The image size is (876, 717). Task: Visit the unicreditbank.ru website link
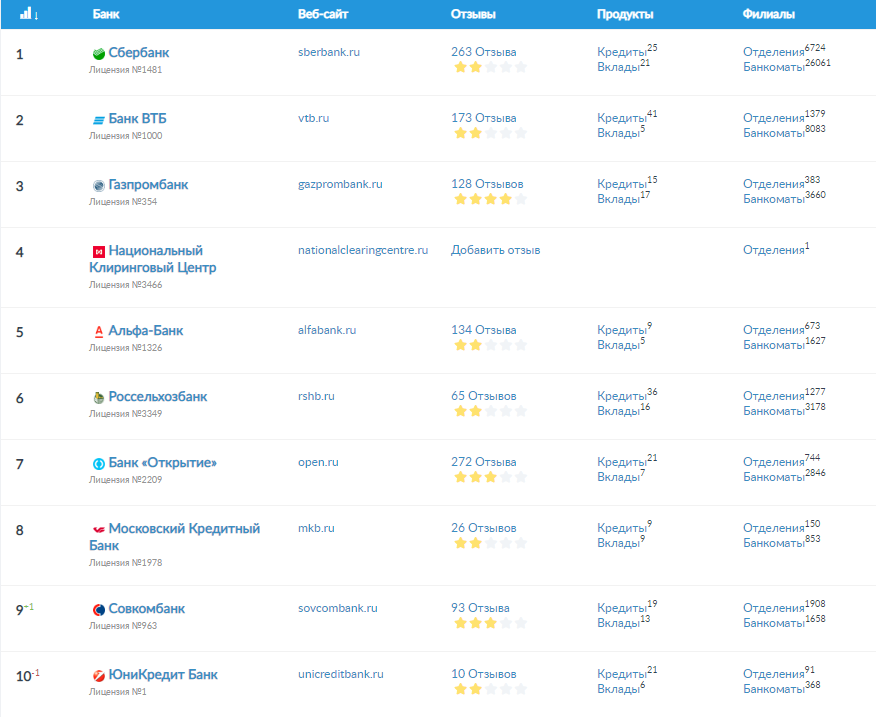click(341, 674)
